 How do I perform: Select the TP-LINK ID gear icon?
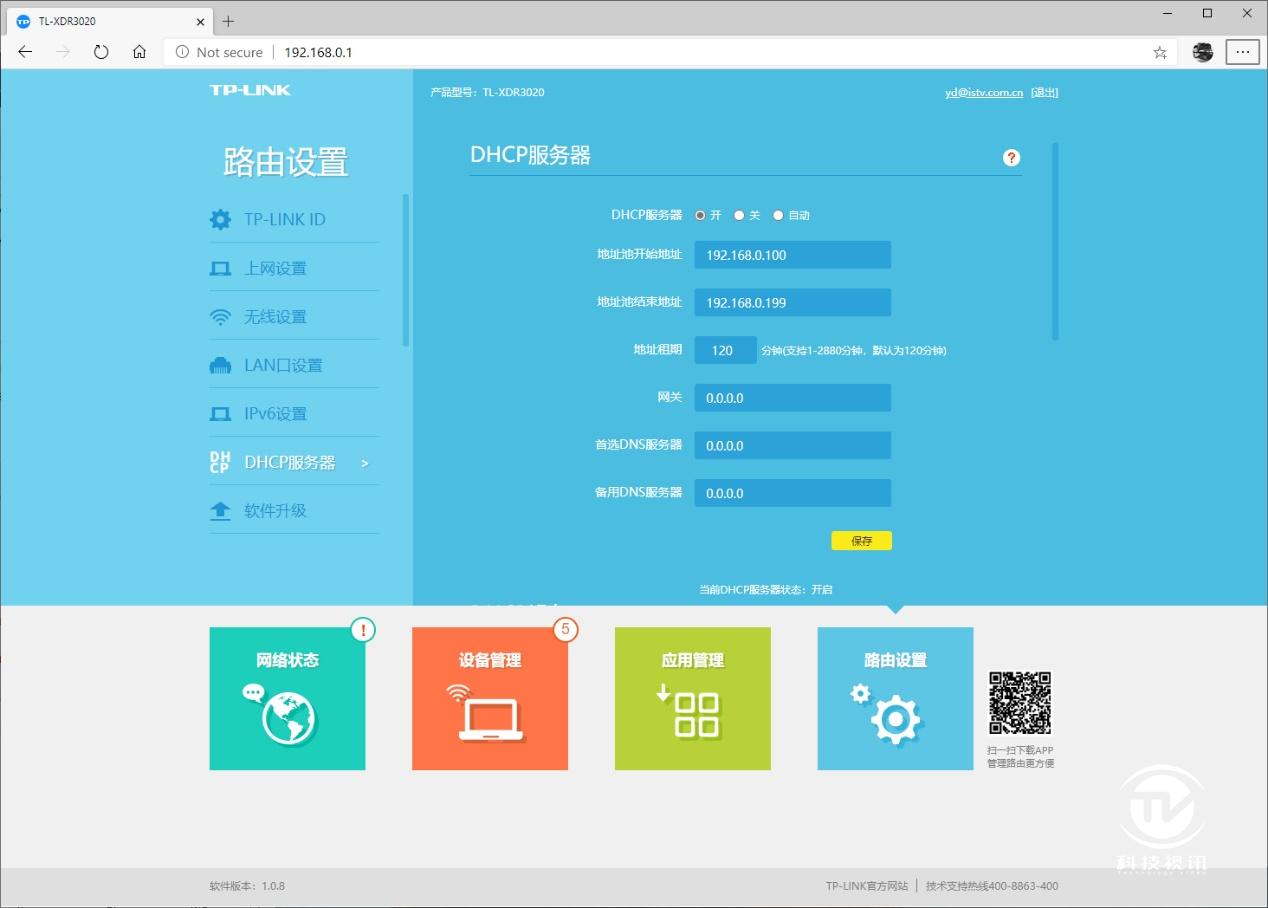(x=220, y=219)
